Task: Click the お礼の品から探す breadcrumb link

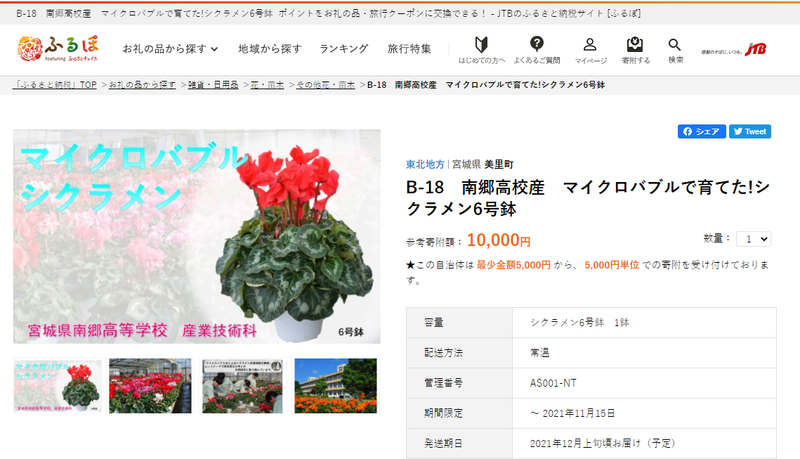Action: coord(142,85)
